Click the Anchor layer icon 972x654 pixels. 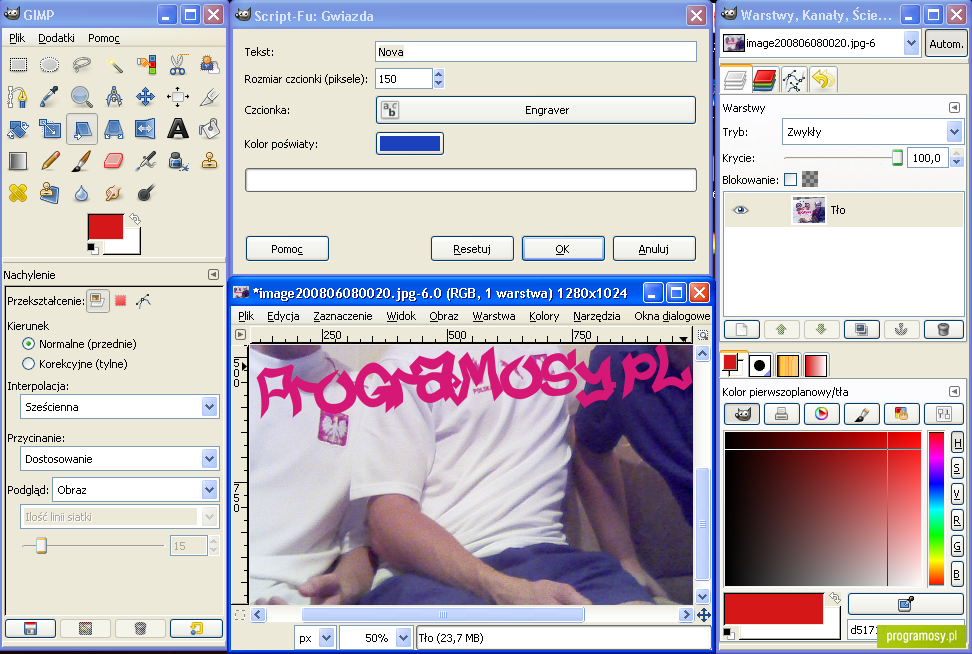901,329
